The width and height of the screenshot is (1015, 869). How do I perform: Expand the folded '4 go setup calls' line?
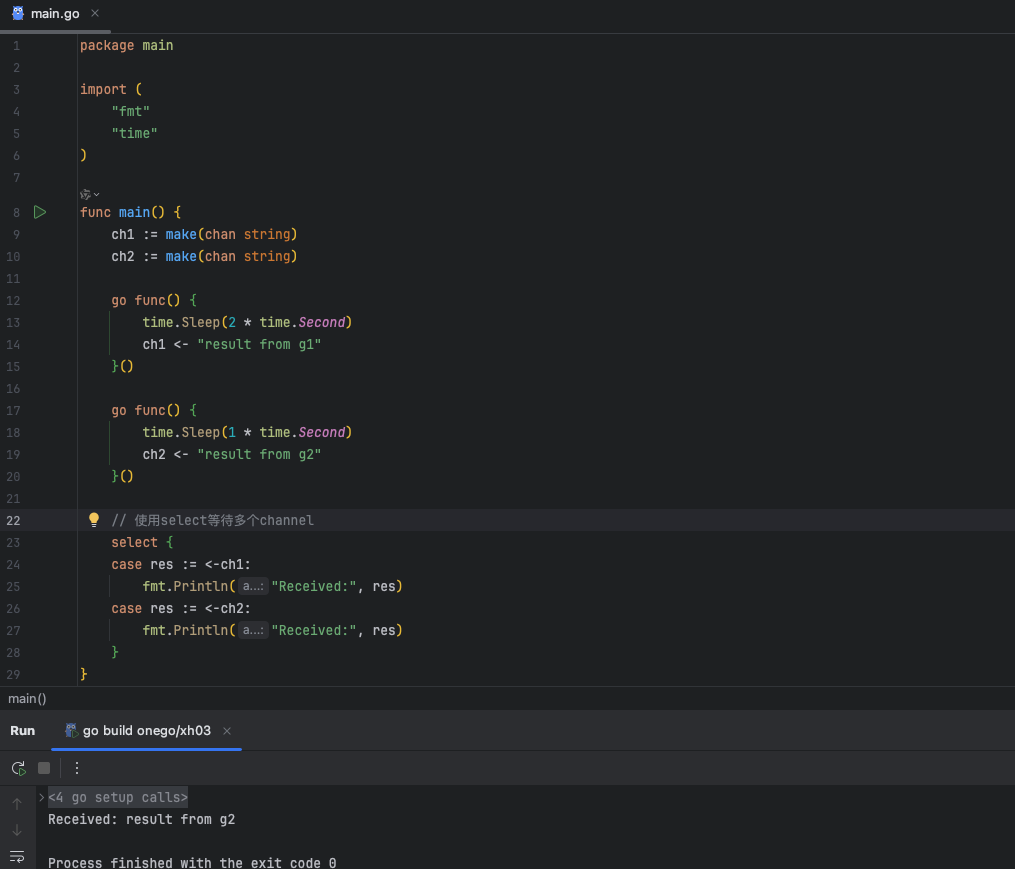[x=41, y=797]
